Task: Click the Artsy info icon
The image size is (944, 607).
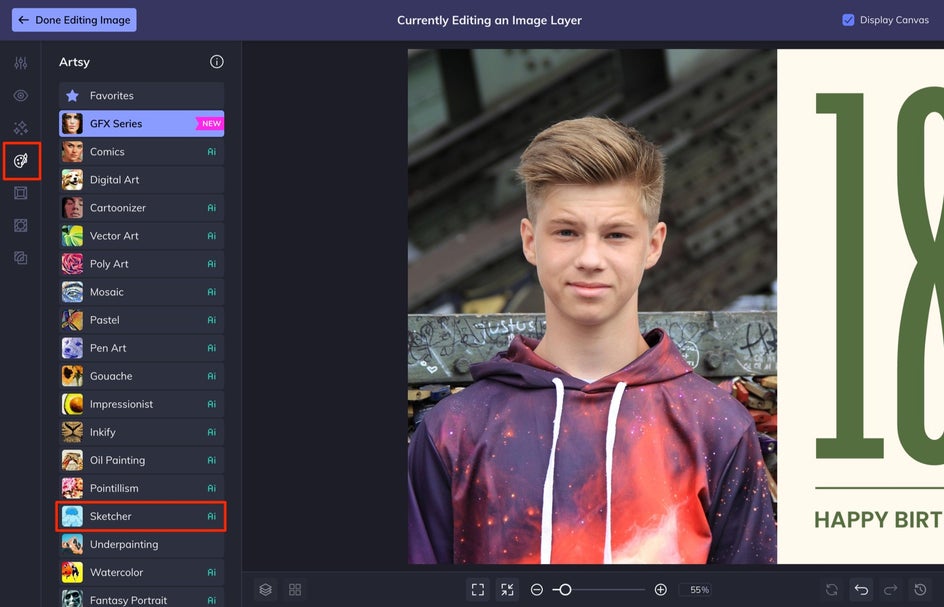Action: click(217, 61)
